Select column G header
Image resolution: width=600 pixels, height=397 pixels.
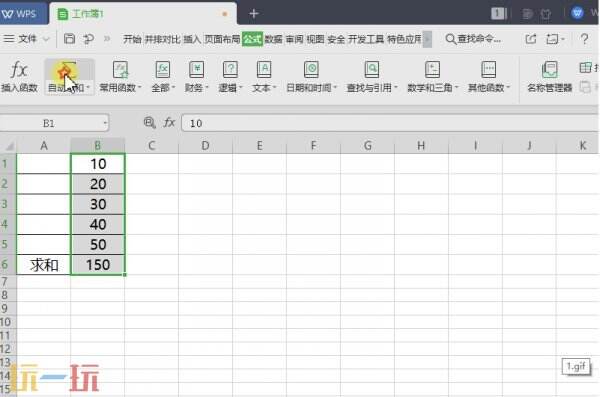click(x=367, y=146)
